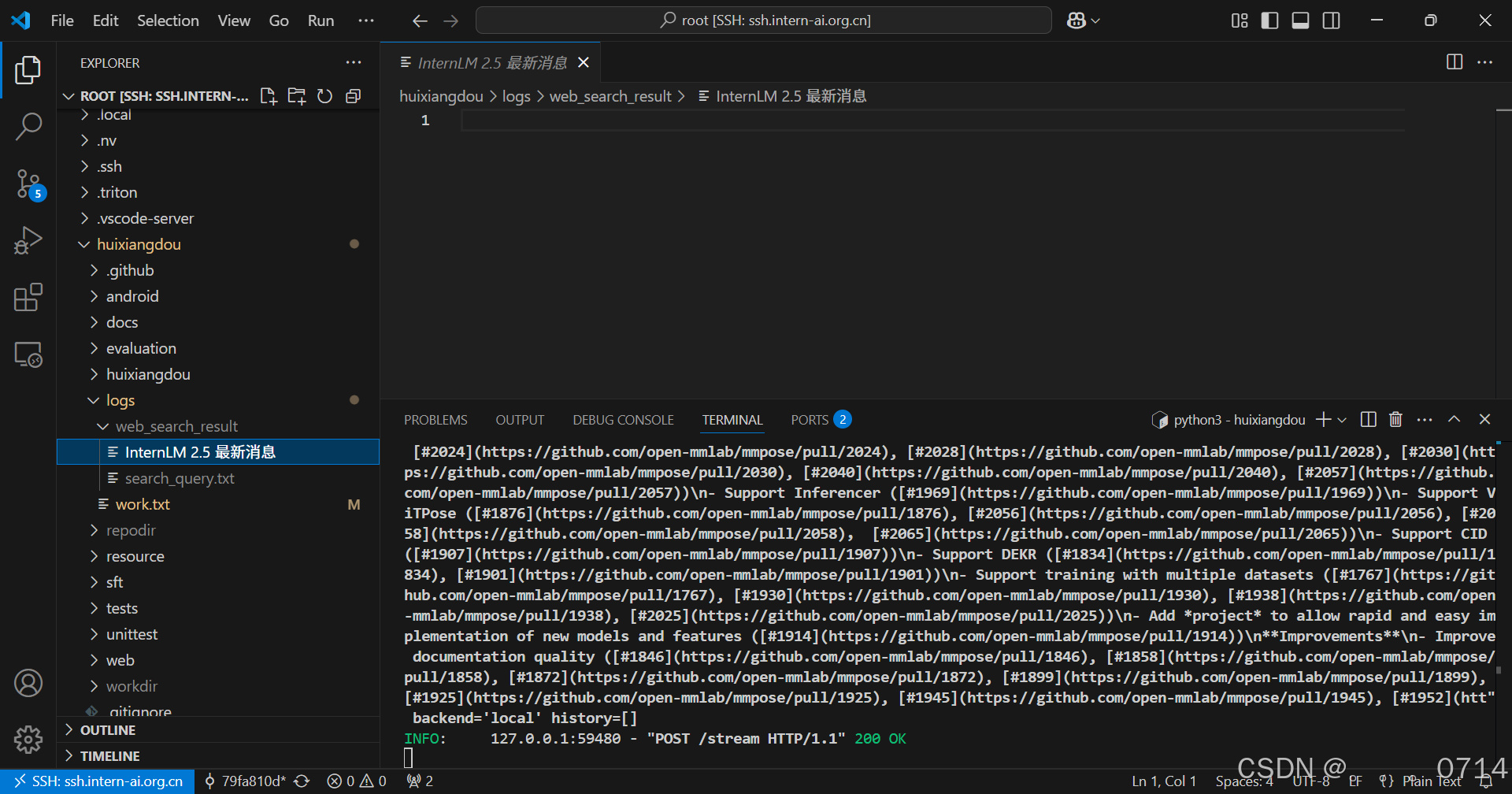Show errors and warnings count
This screenshot has width=1512, height=794.
(357, 781)
